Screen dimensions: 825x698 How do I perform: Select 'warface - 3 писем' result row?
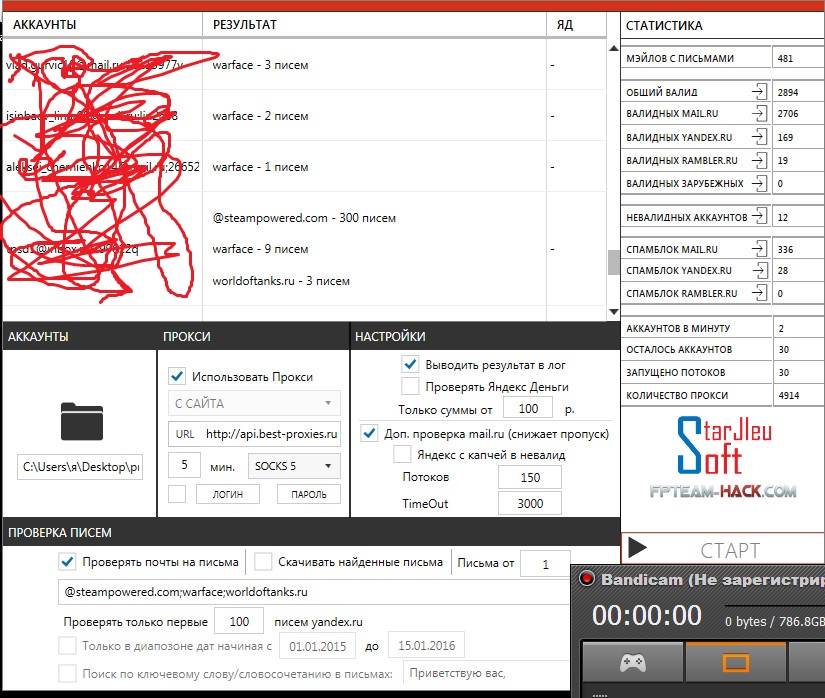tap(260, 65)
